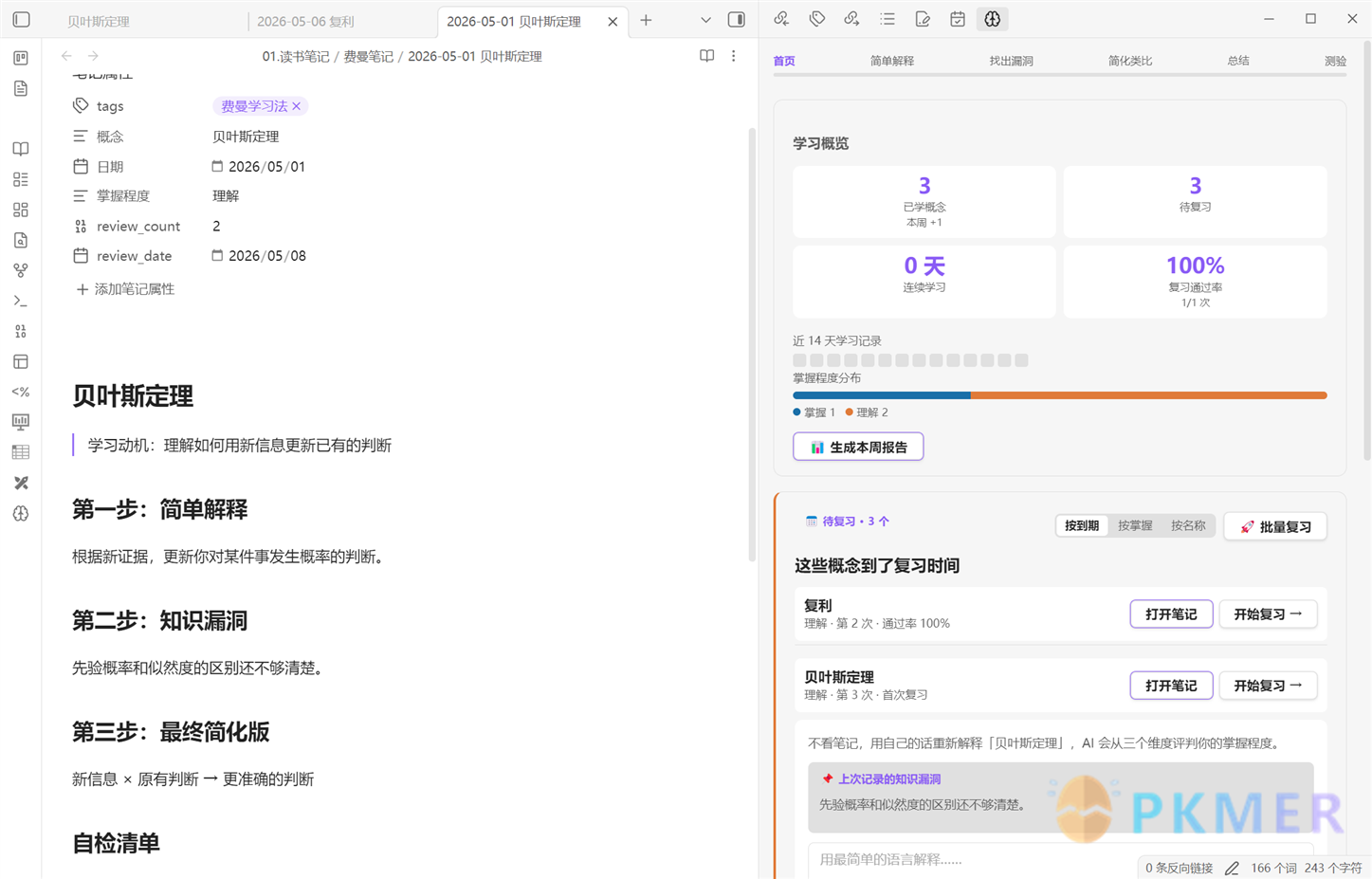1372x879 pixels.
Task: Remove the 费曼学习法 tag
Action: [297, 106]
